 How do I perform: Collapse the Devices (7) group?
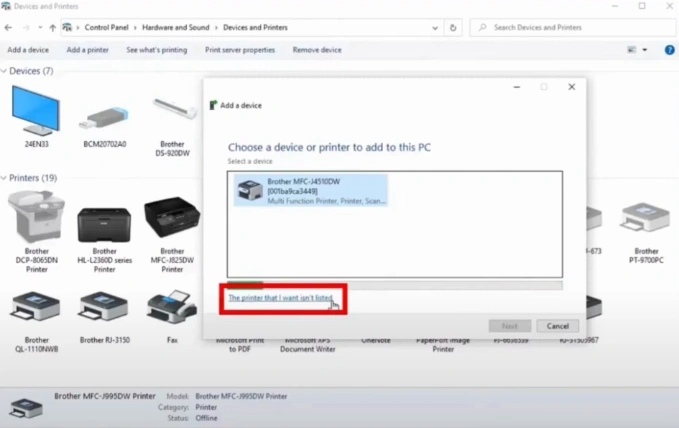coord(5,72)
